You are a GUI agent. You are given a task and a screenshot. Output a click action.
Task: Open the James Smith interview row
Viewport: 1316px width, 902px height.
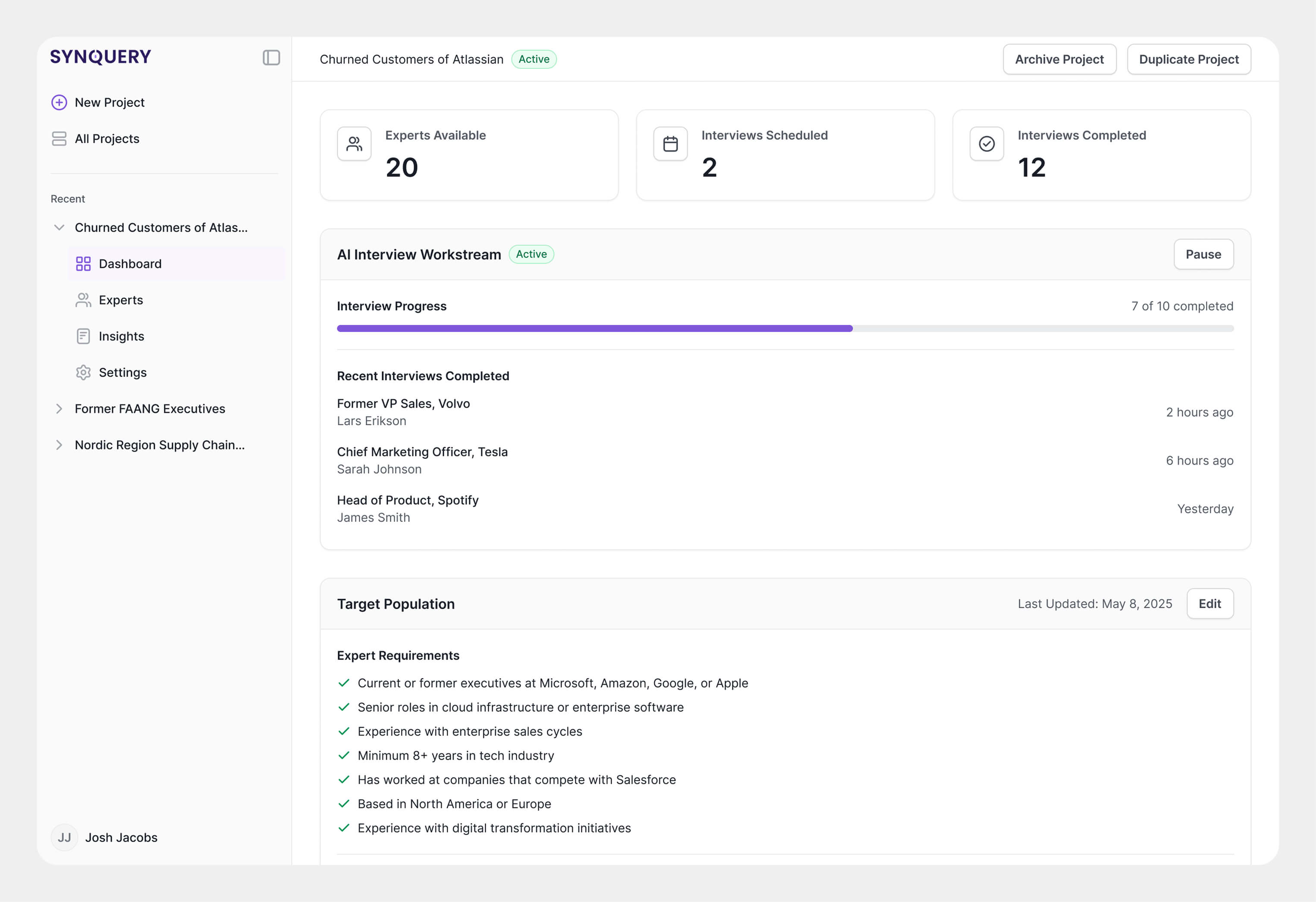point(785,509)
